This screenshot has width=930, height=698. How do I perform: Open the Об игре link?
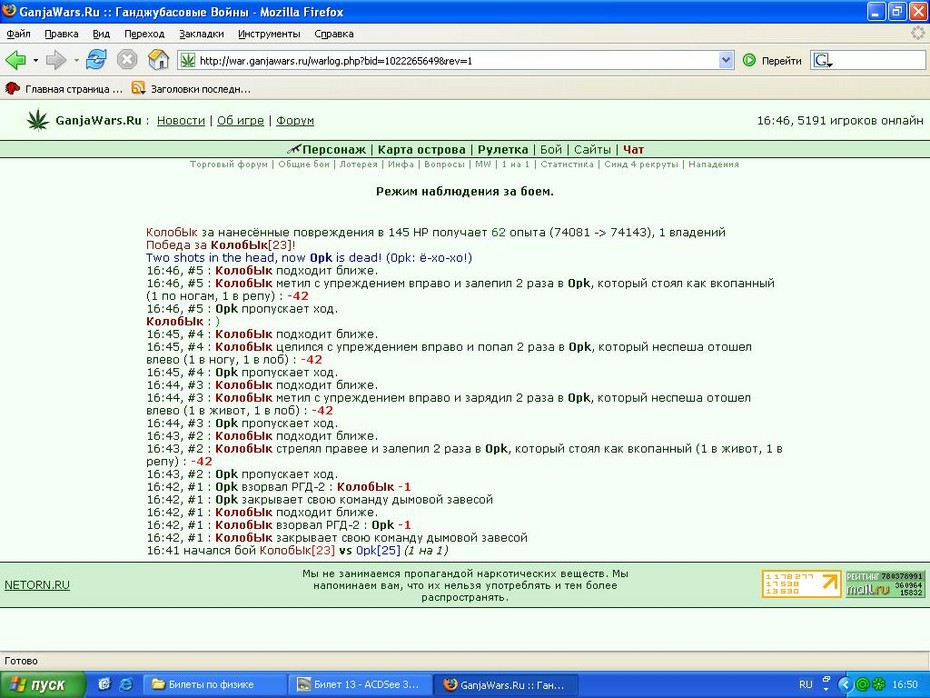[x=240, y=120]
